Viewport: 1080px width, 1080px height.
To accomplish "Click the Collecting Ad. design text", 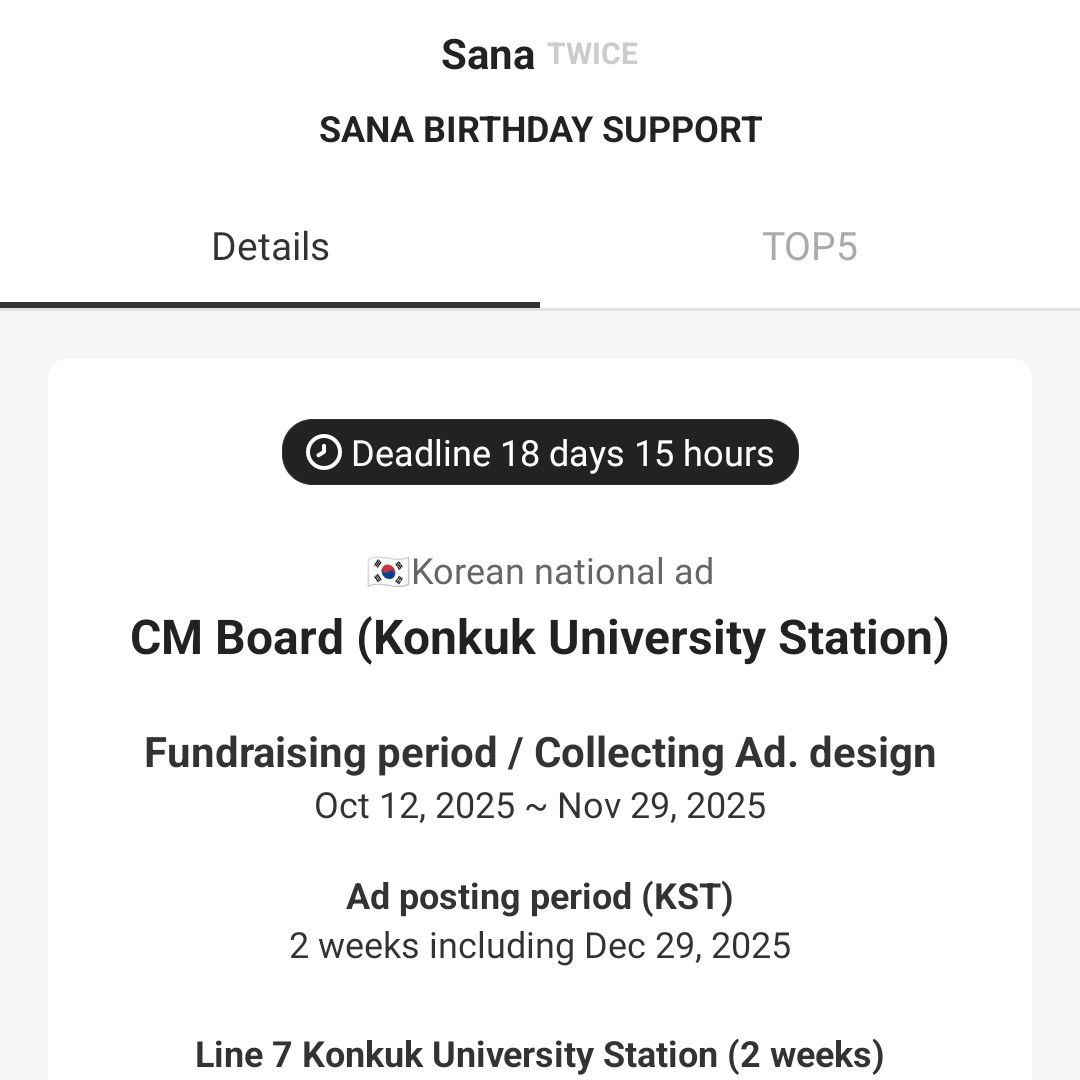I will (x=735, y=753).
